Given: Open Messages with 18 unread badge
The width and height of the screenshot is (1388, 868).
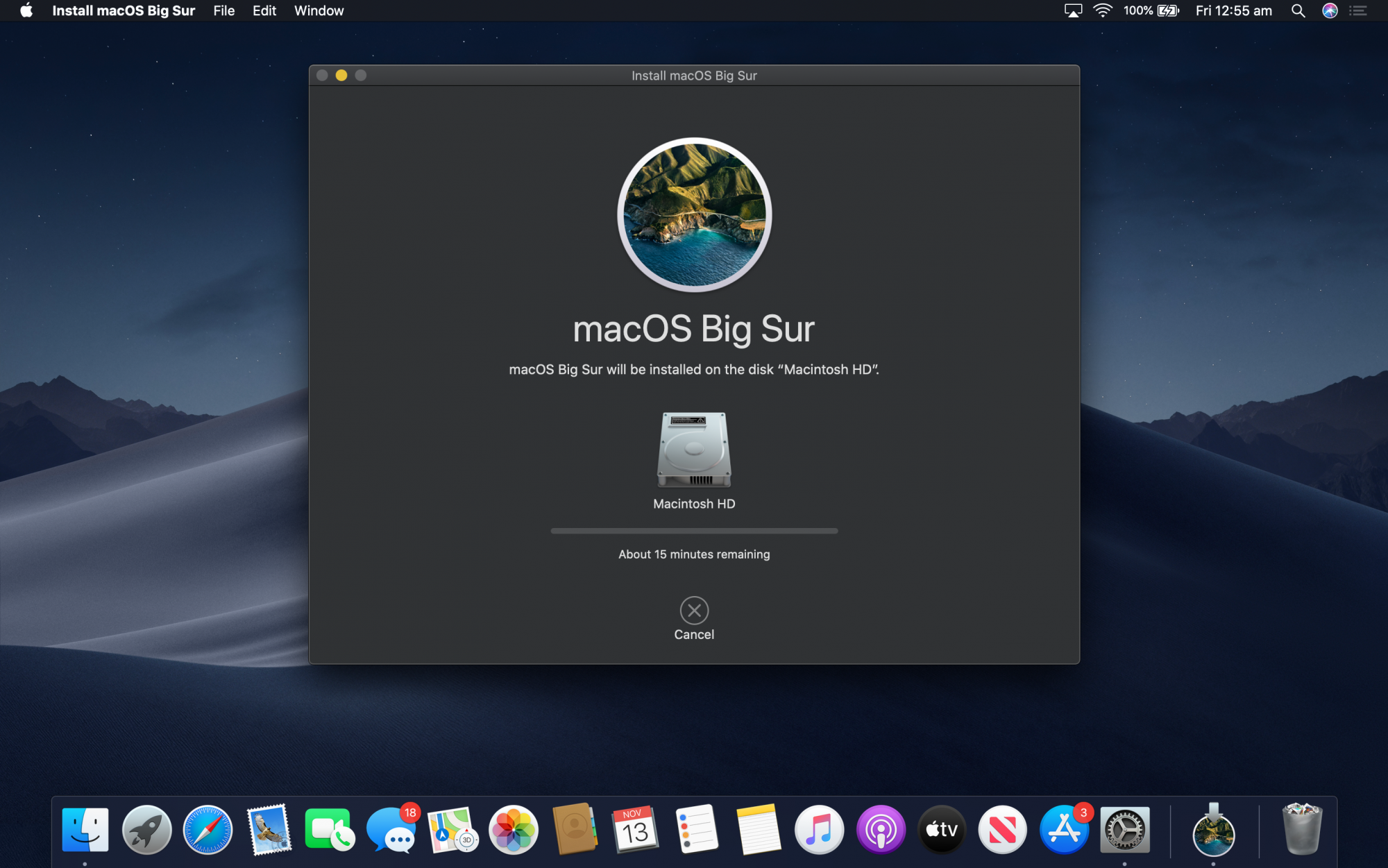Looking at the screenshot, I should tap(391, 830).
